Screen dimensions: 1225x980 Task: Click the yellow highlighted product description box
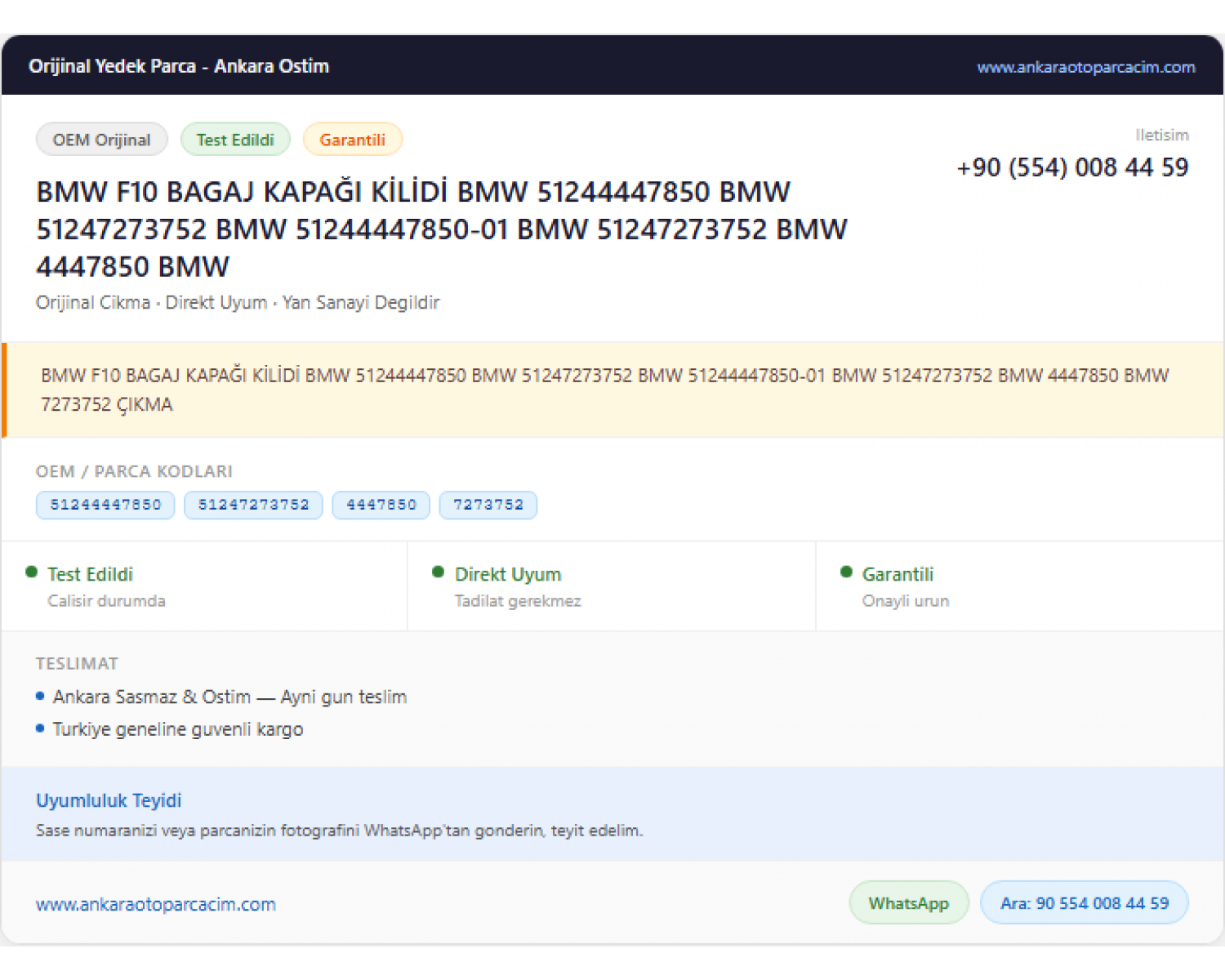[x=612, y=390]
